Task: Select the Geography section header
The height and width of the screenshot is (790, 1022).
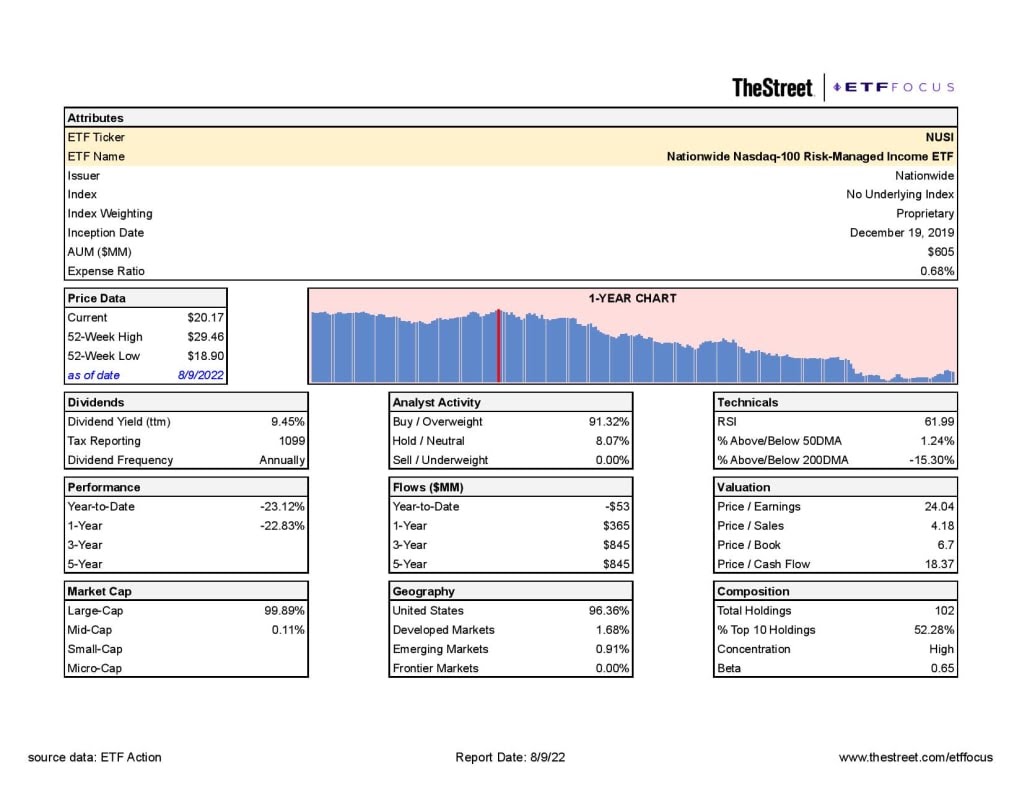Action: pyautogui.click(x=423, y=591)
